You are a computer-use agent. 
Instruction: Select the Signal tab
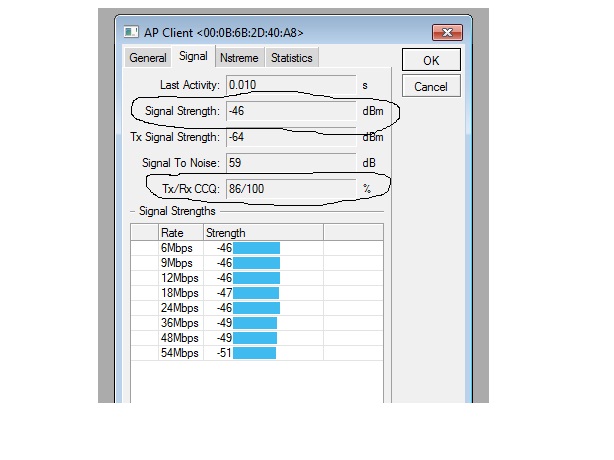tap(193, 56)
